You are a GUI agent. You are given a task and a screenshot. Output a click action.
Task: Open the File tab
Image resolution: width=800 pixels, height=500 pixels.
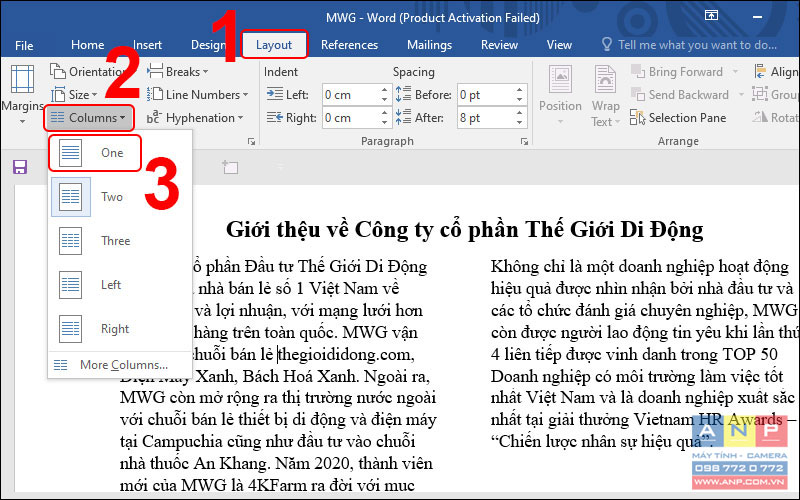pyautogui.click(x=24, y=45)
